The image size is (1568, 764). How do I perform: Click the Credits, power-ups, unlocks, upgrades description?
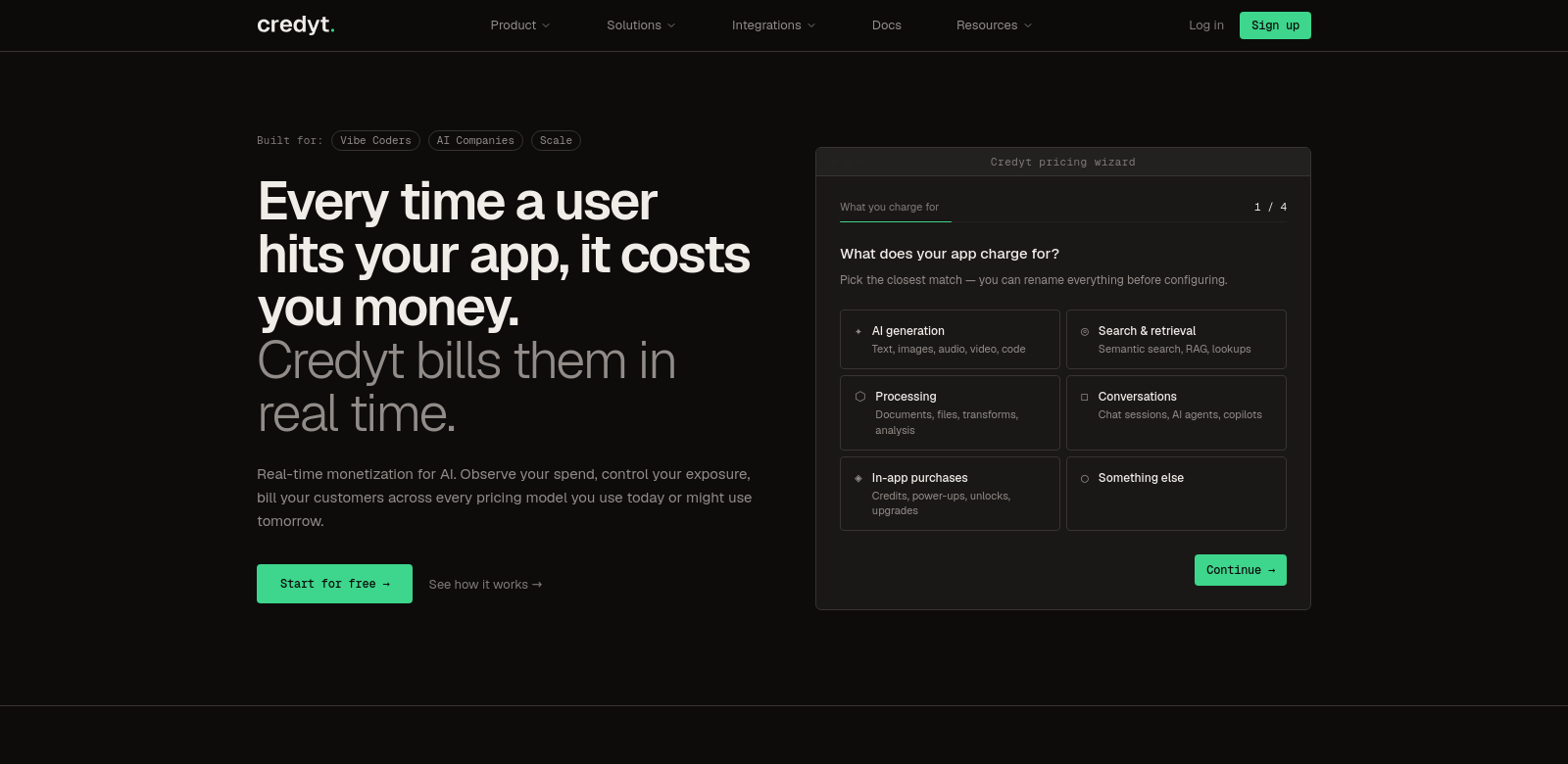[941, 503]
